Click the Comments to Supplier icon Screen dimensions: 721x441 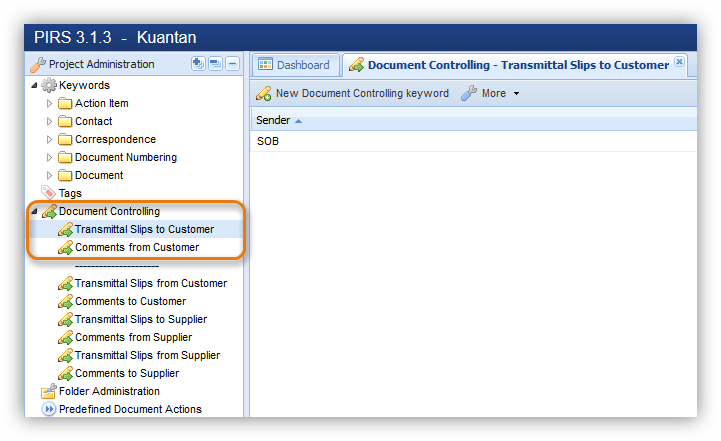click(x=65, y=373)
